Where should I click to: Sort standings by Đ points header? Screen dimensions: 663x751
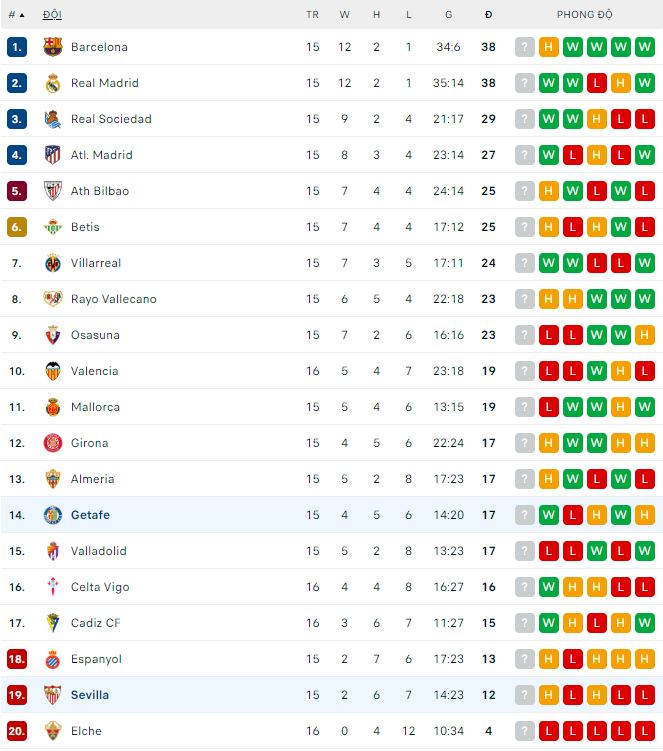point(488,15)
